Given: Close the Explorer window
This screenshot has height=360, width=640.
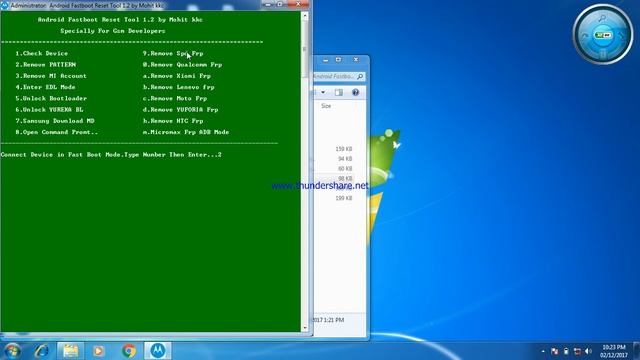Looking at the screenshot, I should click(x=356, y=60).
